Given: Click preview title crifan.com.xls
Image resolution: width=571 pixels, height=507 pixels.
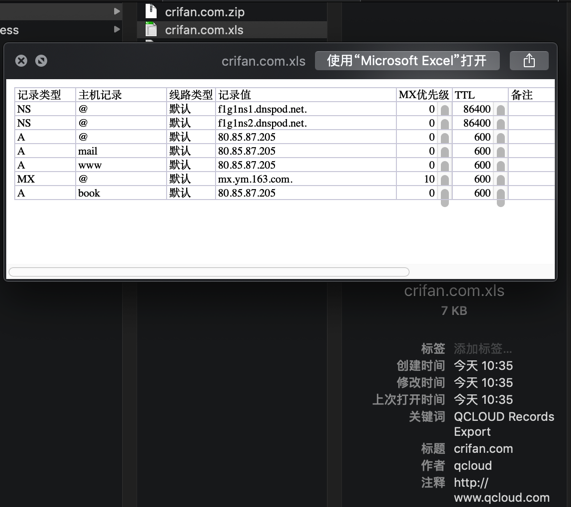Looking at the screenshot, I should (x=263, y=61).
